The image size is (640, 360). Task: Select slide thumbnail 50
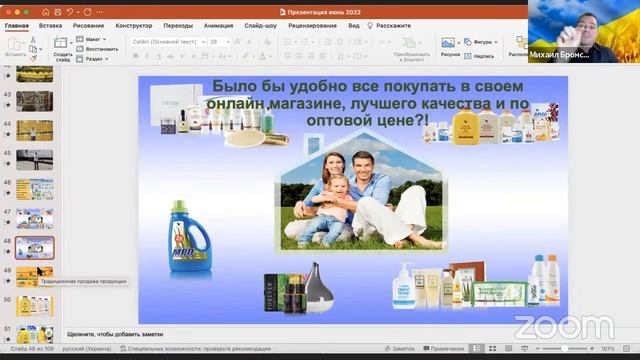pyautogui.click(x=35, y=307)
